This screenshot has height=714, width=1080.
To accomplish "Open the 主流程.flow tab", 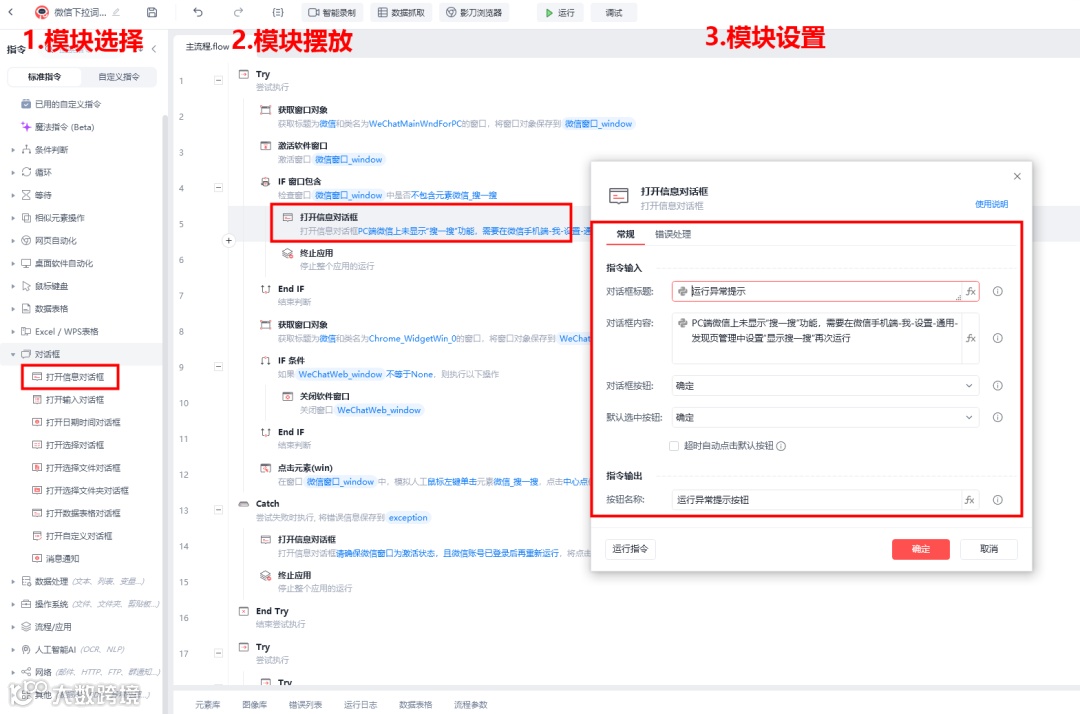I will tap(207, 47).
